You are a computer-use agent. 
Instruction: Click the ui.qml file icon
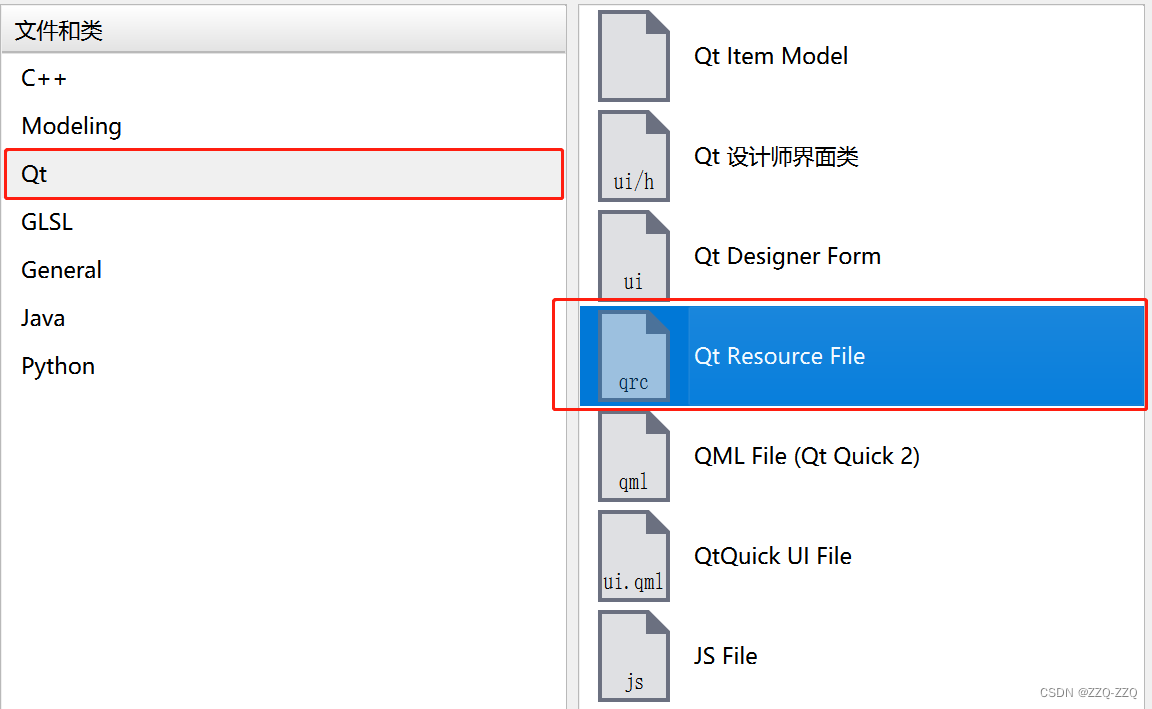(x=633, y=555)
